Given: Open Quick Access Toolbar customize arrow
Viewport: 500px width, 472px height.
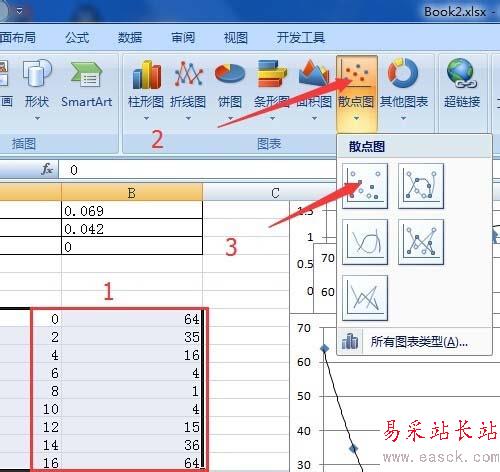Looking at the screenshot, I should 20,11.
